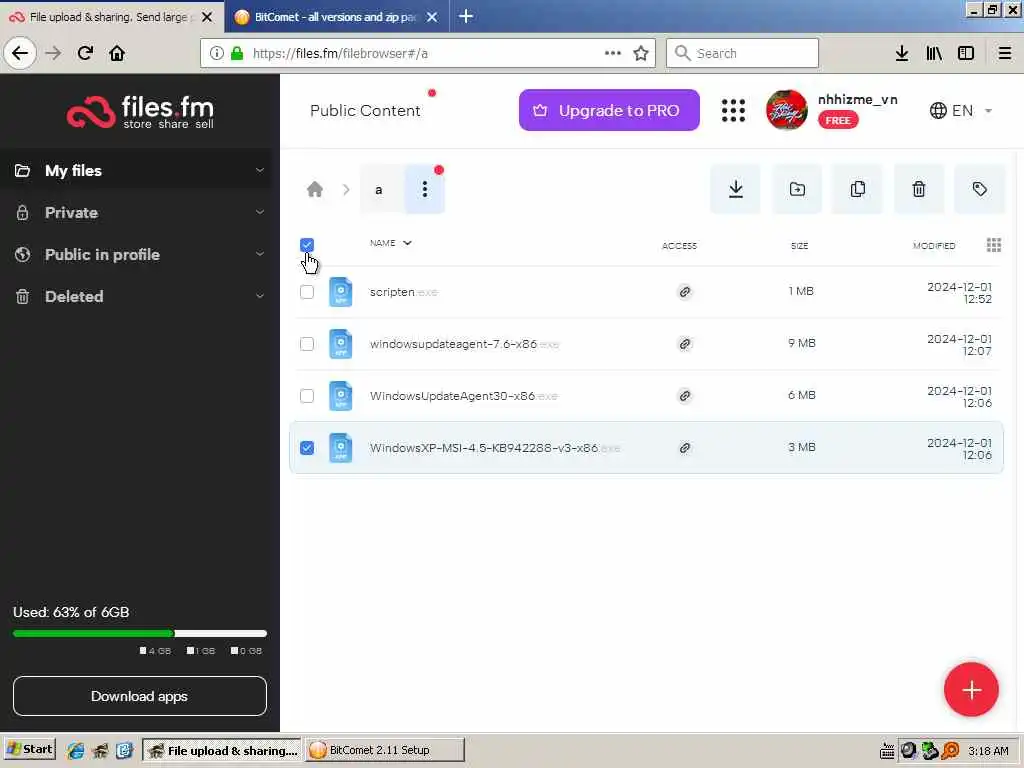Switch to BitComet 2.11 Setup in the taskbar
Viewport: 1024px width, 768px height.
[385, 750]
